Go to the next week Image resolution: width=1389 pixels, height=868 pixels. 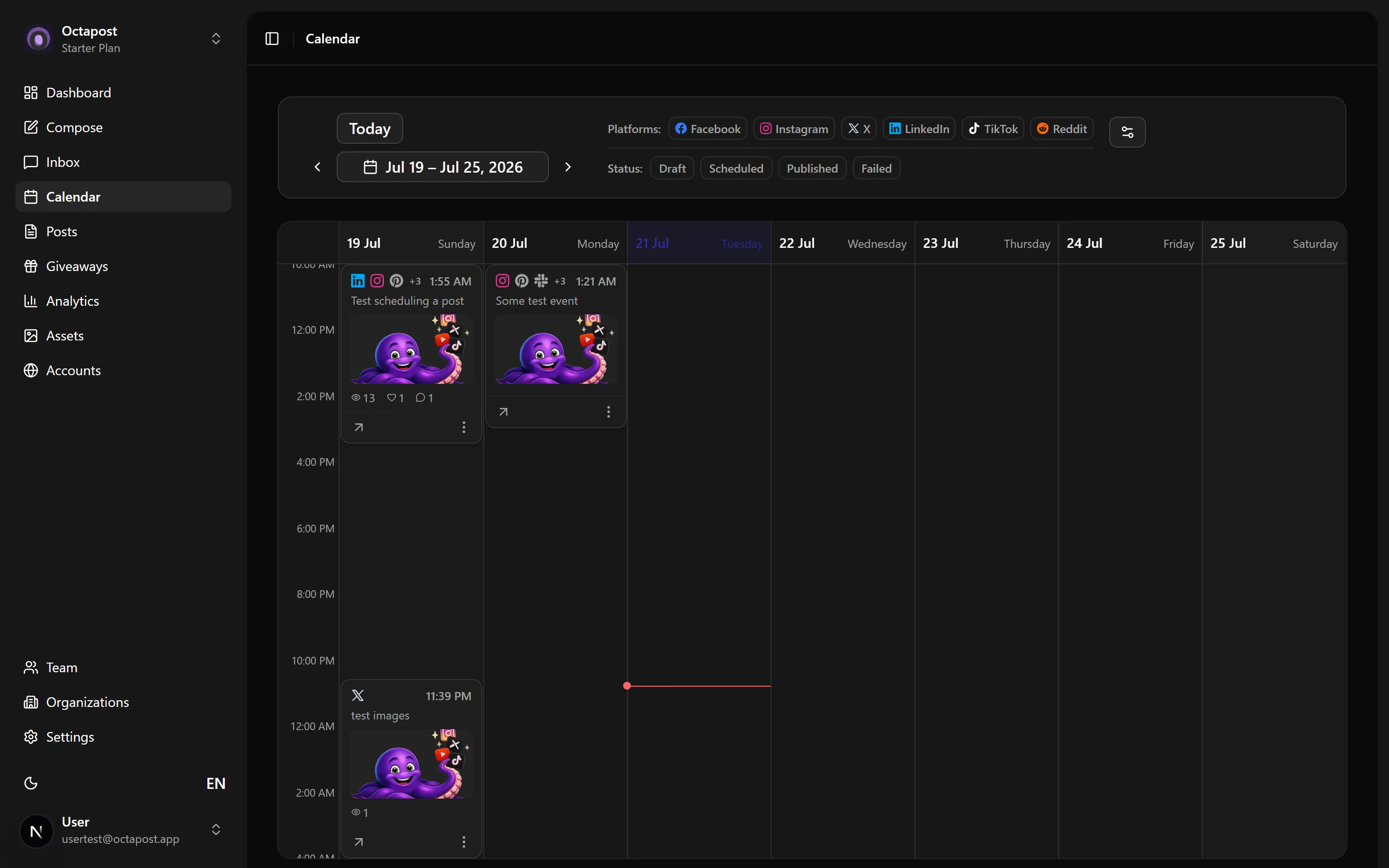point(568,167)
